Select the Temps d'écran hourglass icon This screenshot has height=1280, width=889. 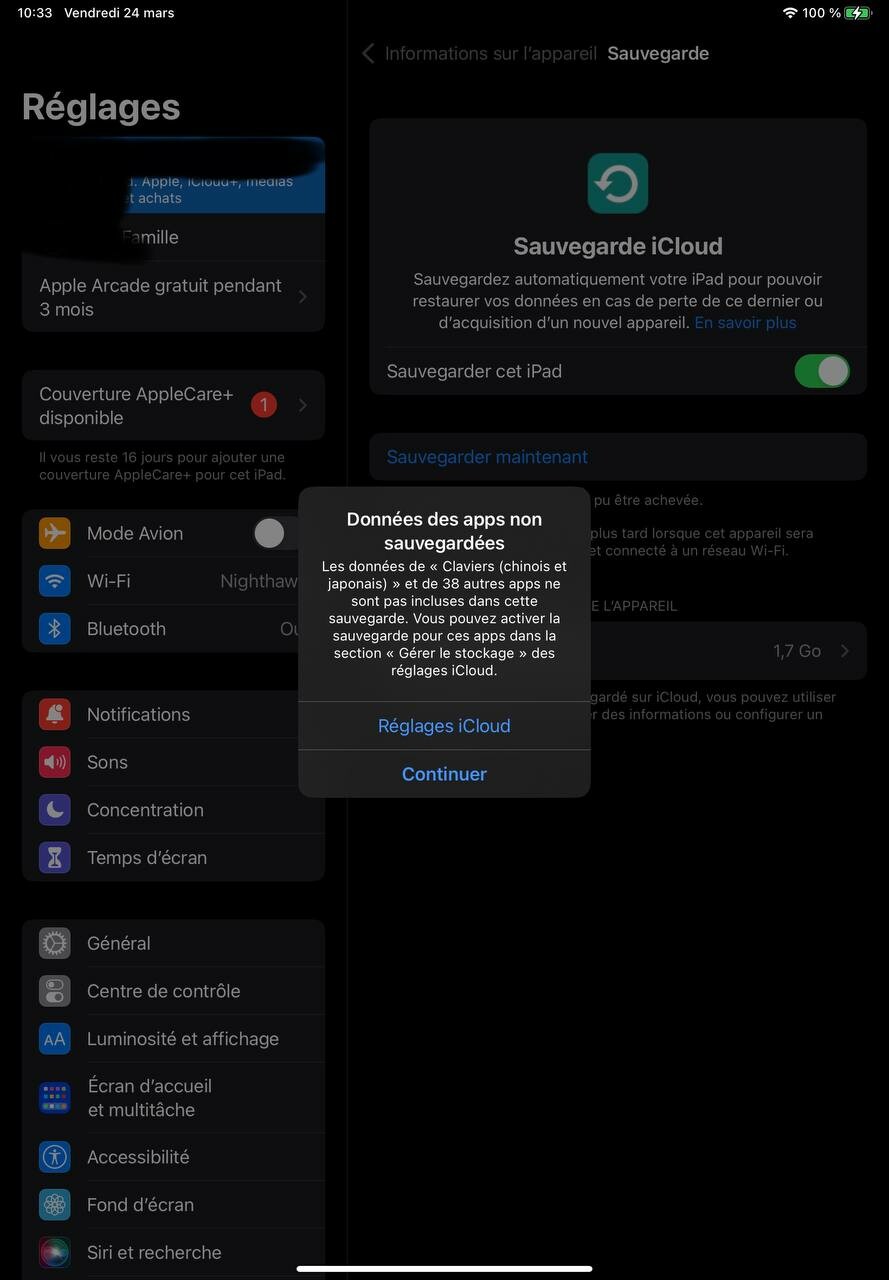[x=55, y=858]
